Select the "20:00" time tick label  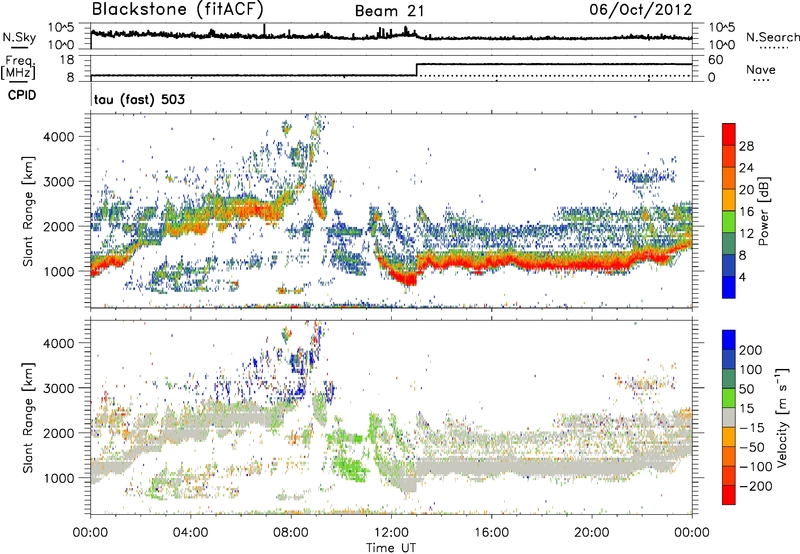point(591,533)
